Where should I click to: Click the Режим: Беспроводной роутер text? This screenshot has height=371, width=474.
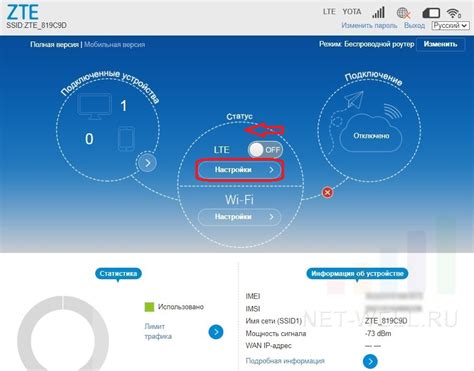(x=366, y=44)
